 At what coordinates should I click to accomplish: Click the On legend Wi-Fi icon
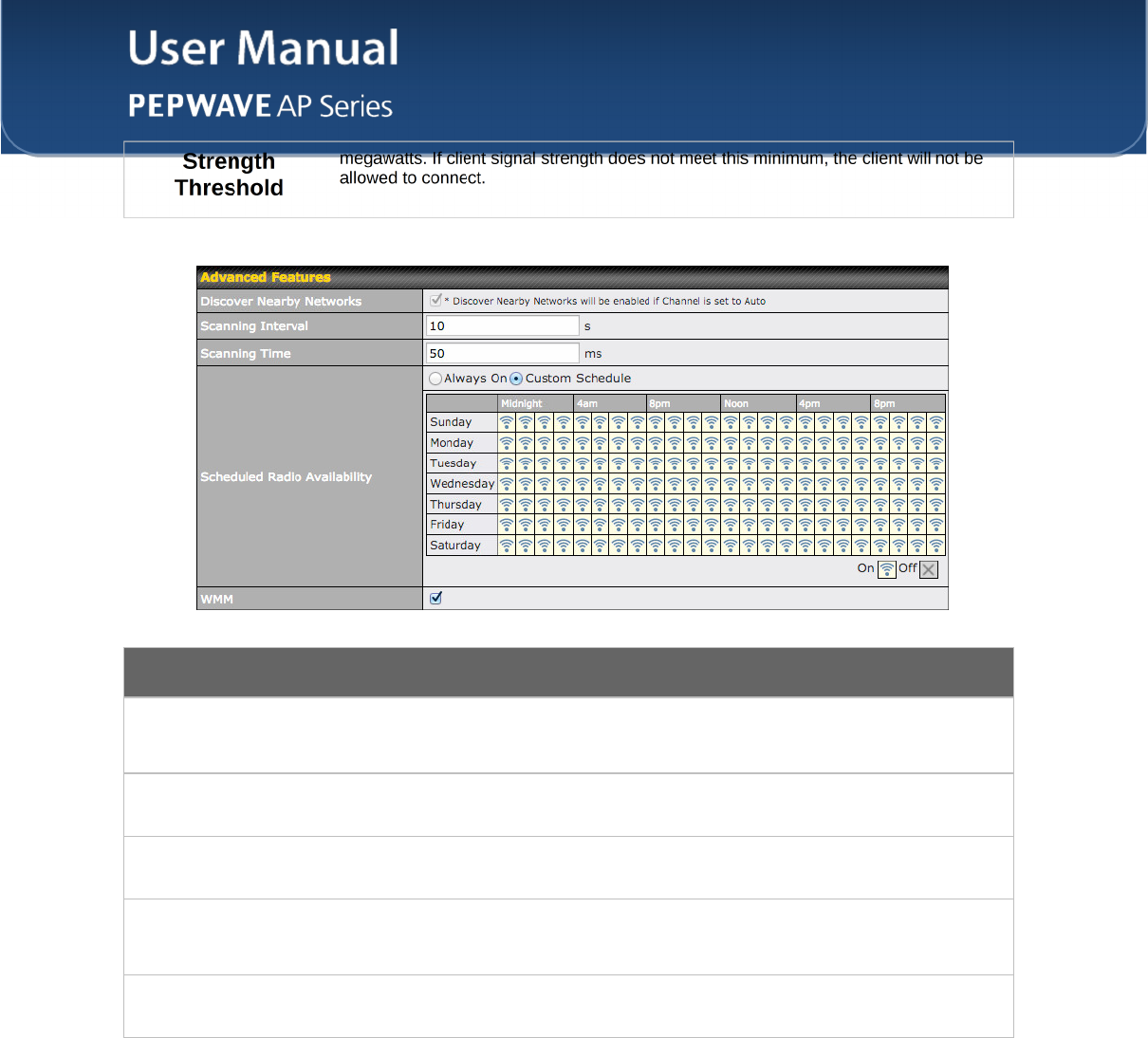coord(886,569)
